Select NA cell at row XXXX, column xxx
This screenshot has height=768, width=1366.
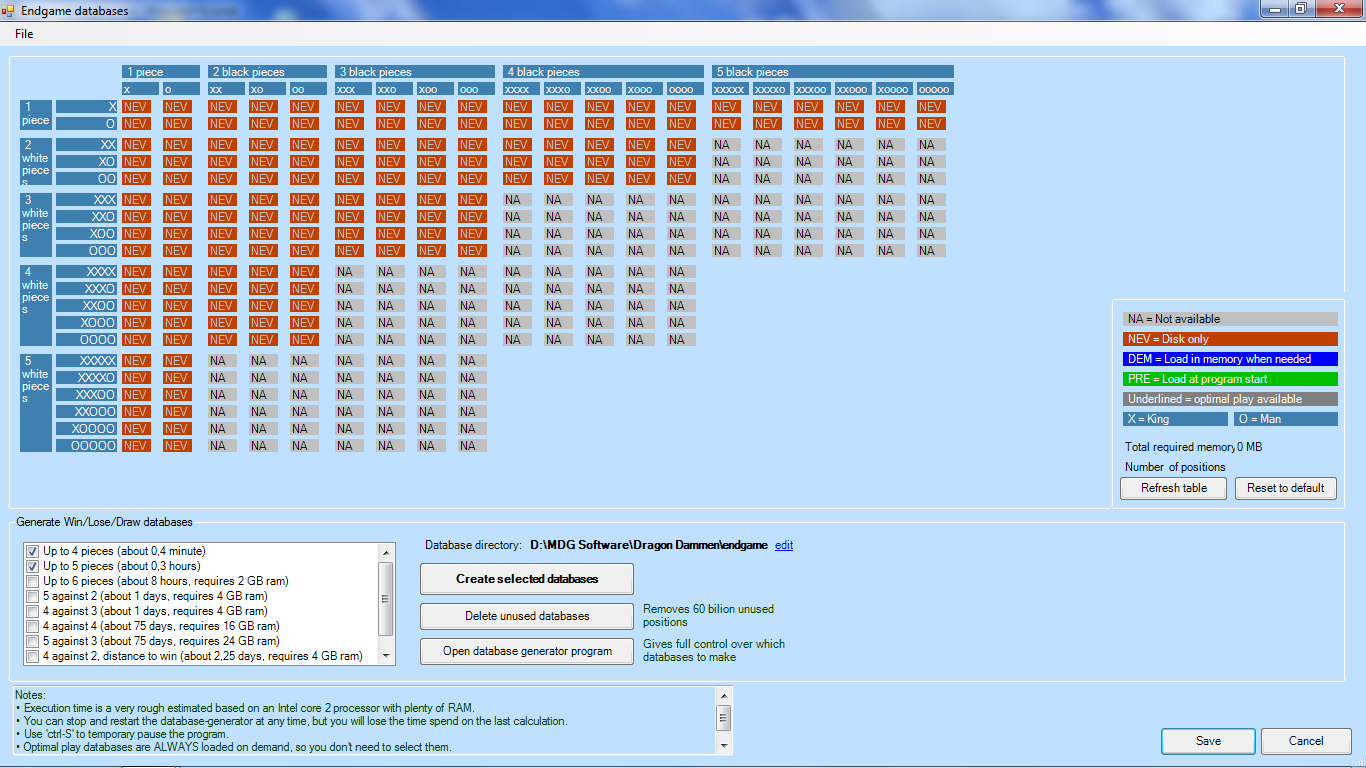[349, 271]
